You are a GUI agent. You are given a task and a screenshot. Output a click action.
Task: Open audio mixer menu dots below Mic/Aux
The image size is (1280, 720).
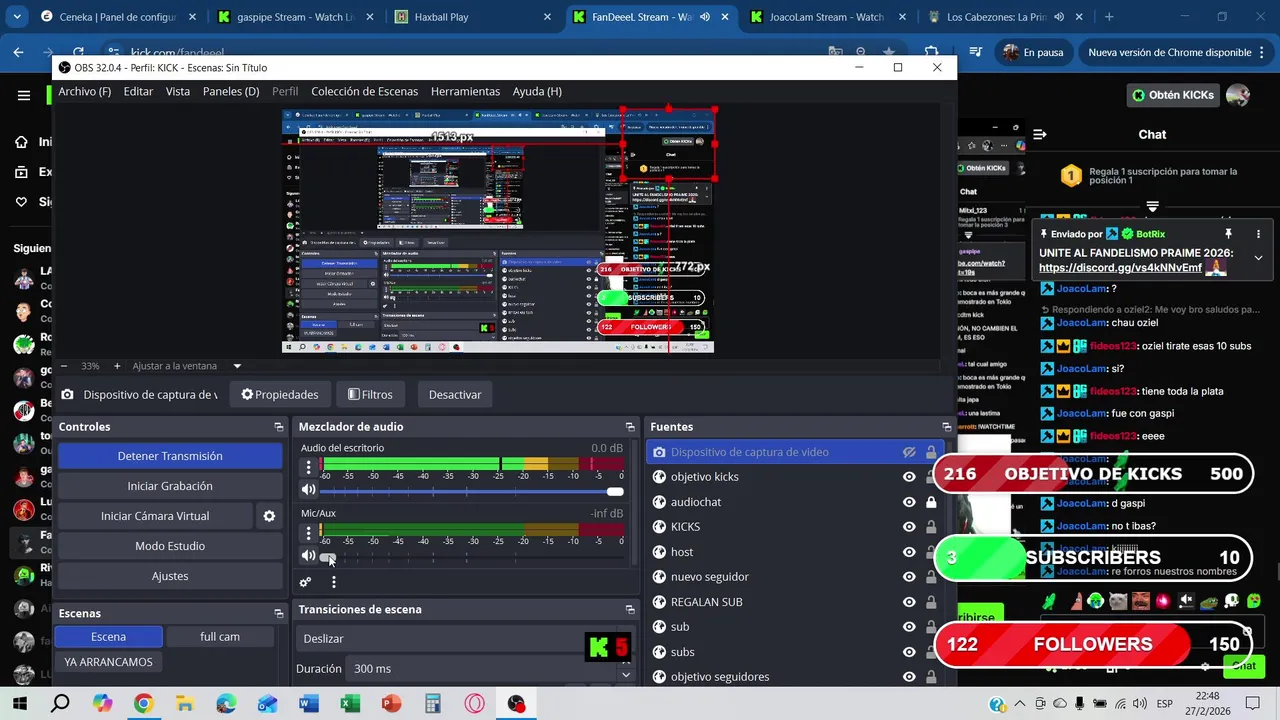pos(333,582)
